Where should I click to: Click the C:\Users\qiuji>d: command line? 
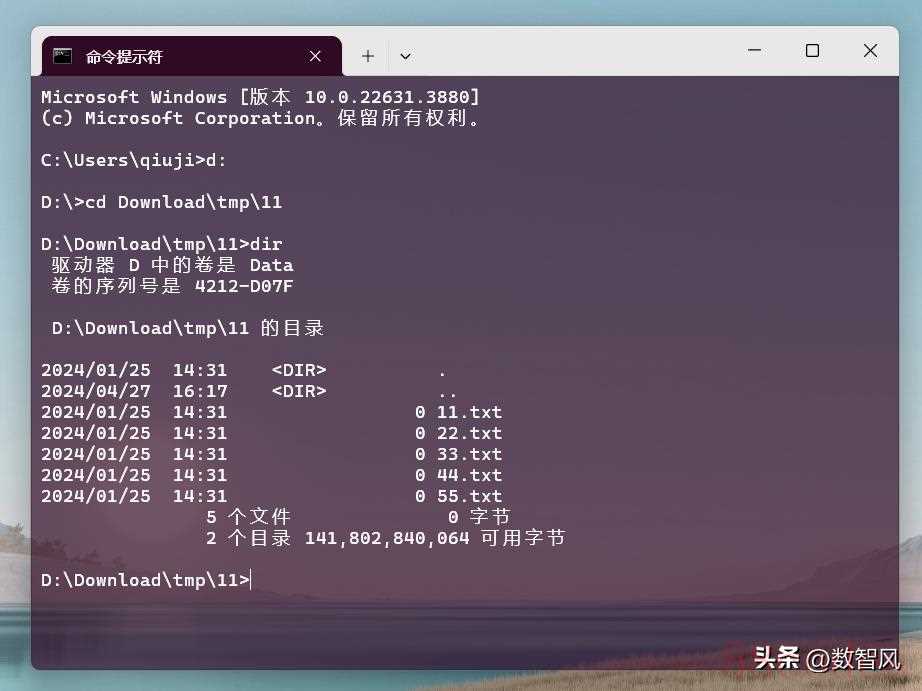pyautogui.click(x=133, y=160)
